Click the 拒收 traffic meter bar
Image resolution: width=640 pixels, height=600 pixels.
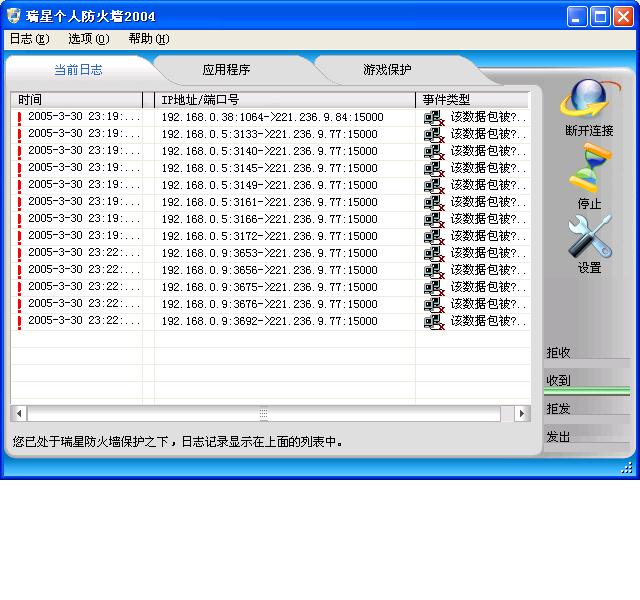[587, 363]
